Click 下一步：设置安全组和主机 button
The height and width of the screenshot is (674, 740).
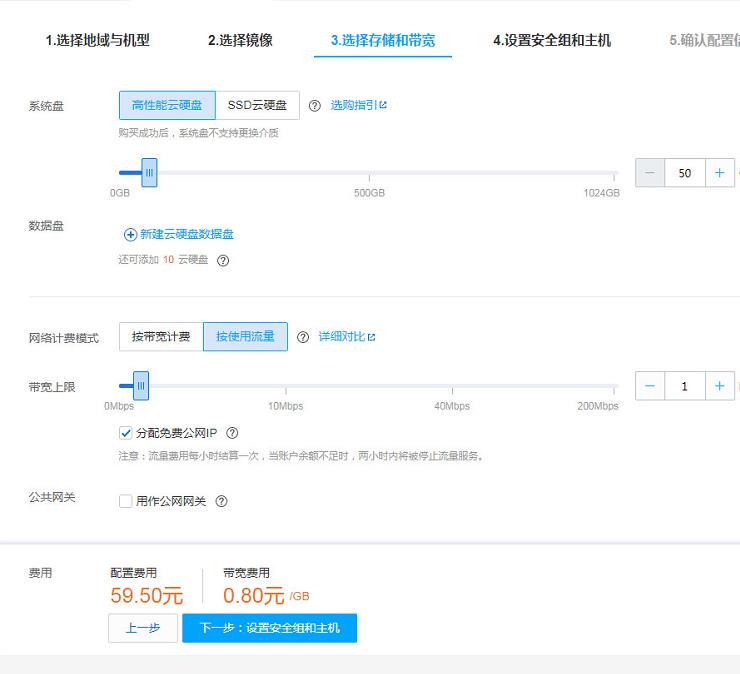click(x=269, y=628)
